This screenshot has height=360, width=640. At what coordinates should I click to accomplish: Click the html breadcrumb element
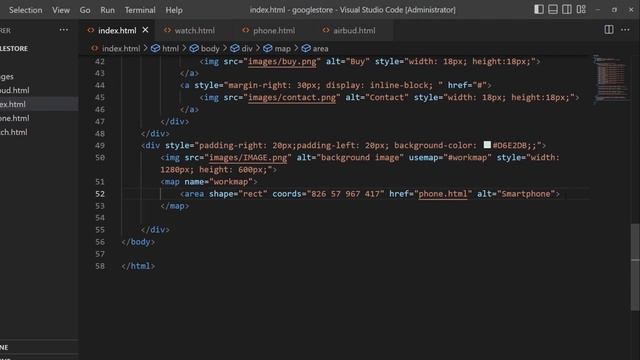(165, 49)
